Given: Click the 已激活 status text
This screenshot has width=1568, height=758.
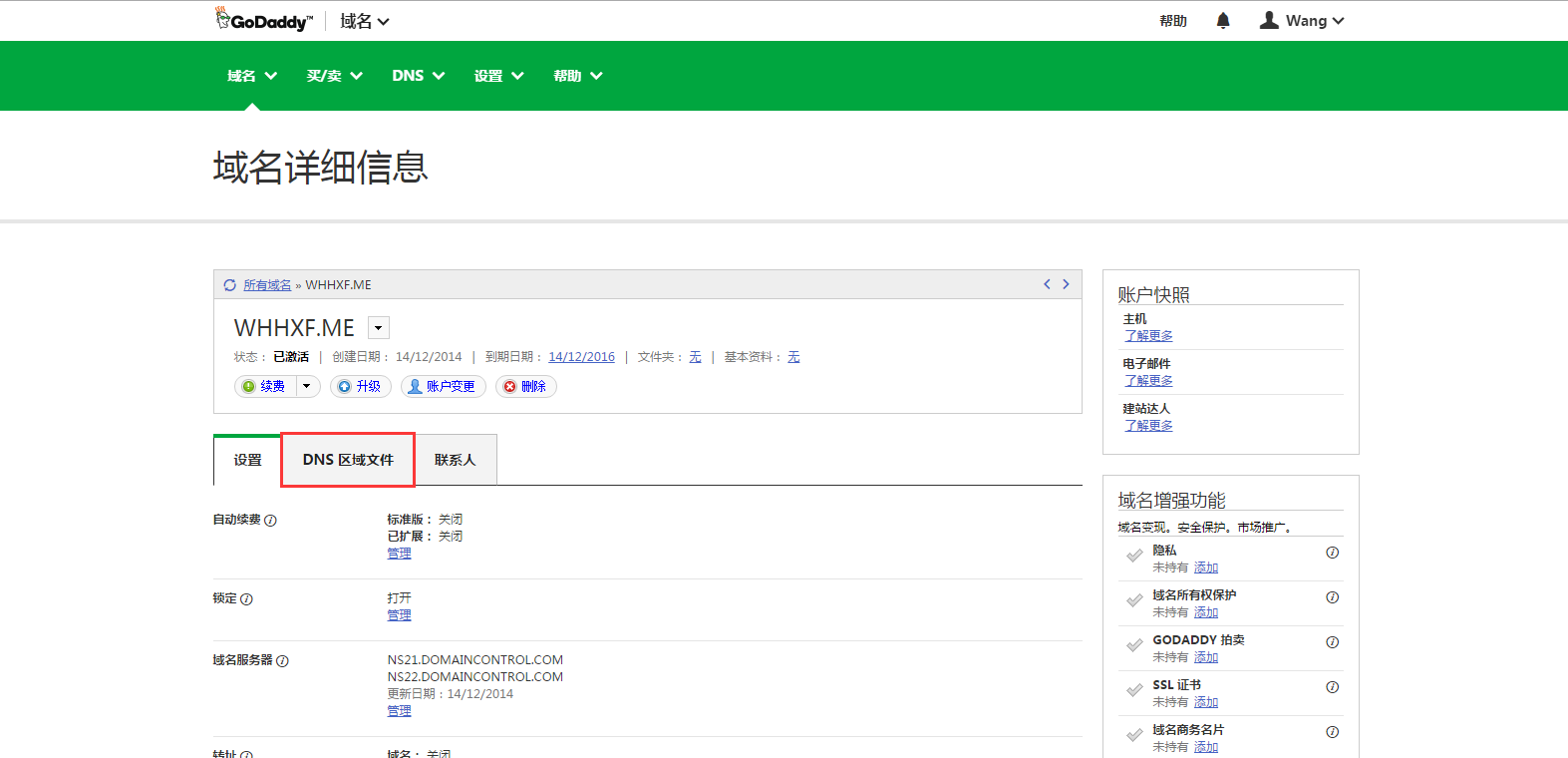Looking at the screenshot, I should [x=291, y=357].
